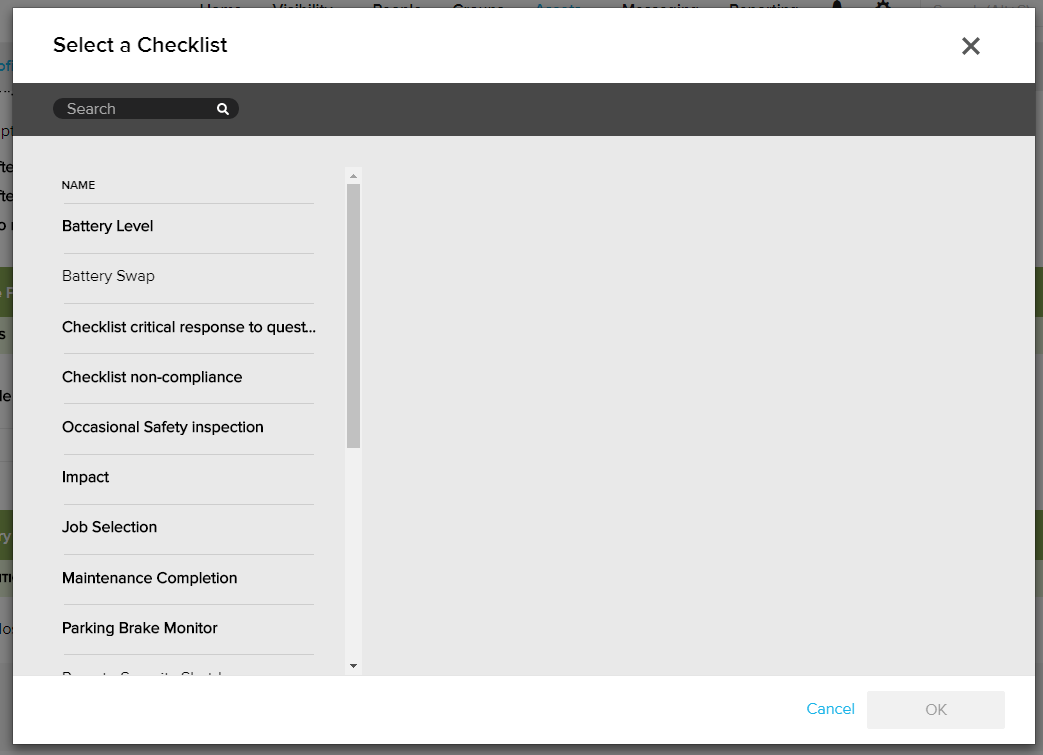Click the partially visible last list item
This screenshot has height=755, width=1043.
[140, 671]
